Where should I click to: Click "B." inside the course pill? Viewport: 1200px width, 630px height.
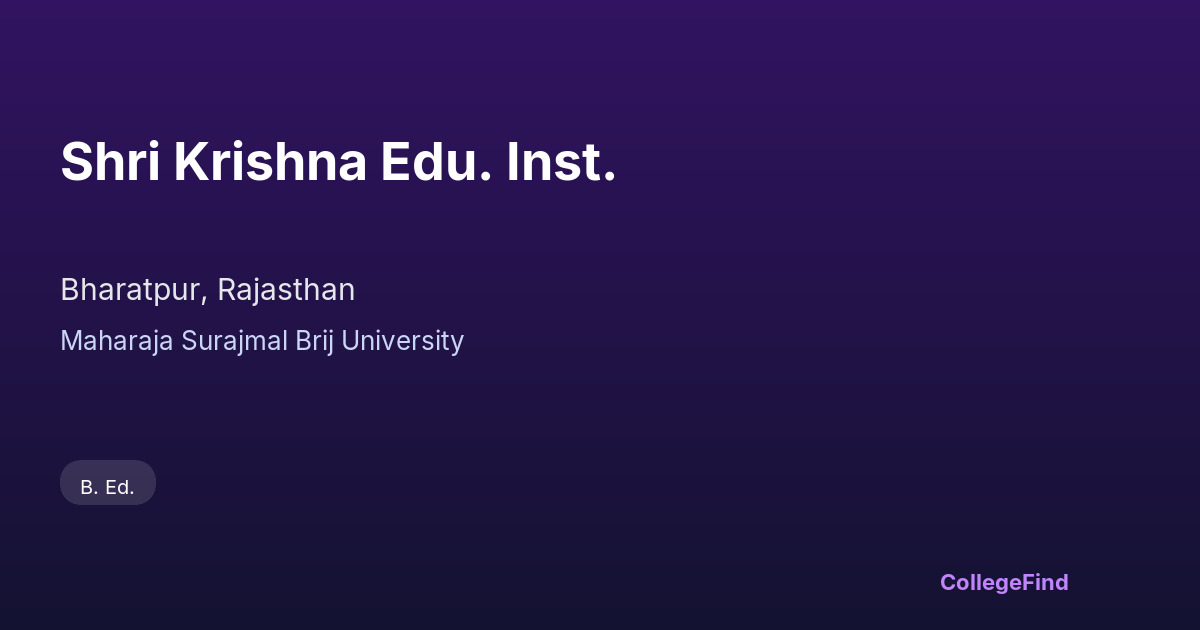(89, 488)
